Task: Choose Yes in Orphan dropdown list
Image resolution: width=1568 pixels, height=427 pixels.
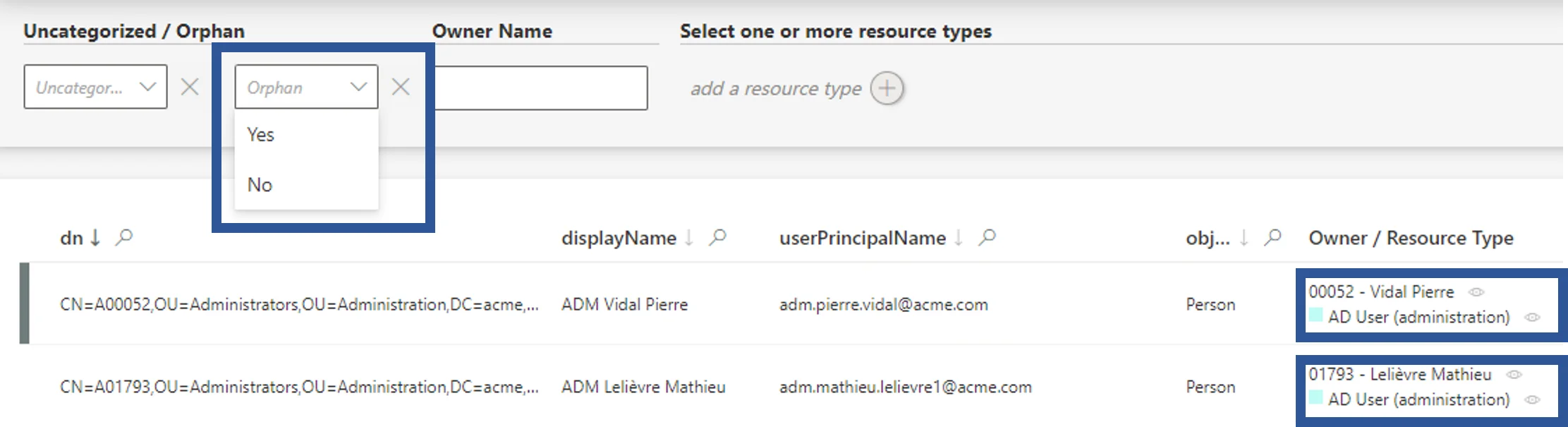Action: pos(306,134)
